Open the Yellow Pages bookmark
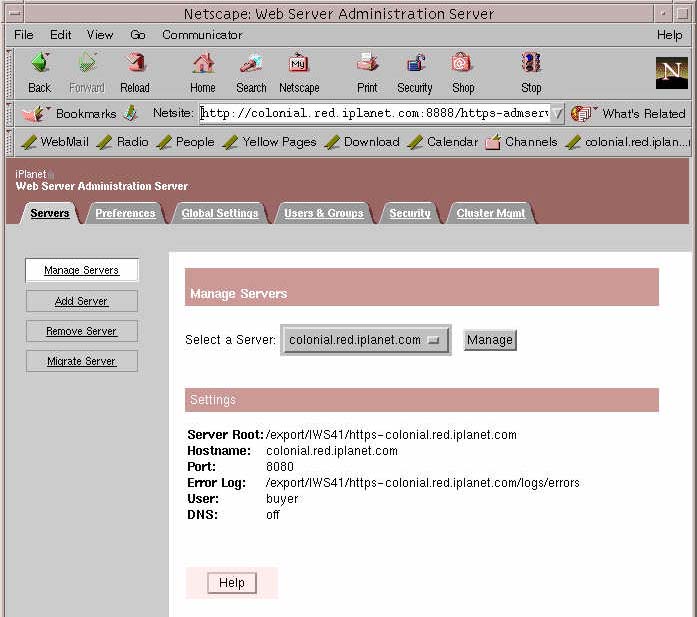This screenshot has width=697, height=617. click(269, 142)
